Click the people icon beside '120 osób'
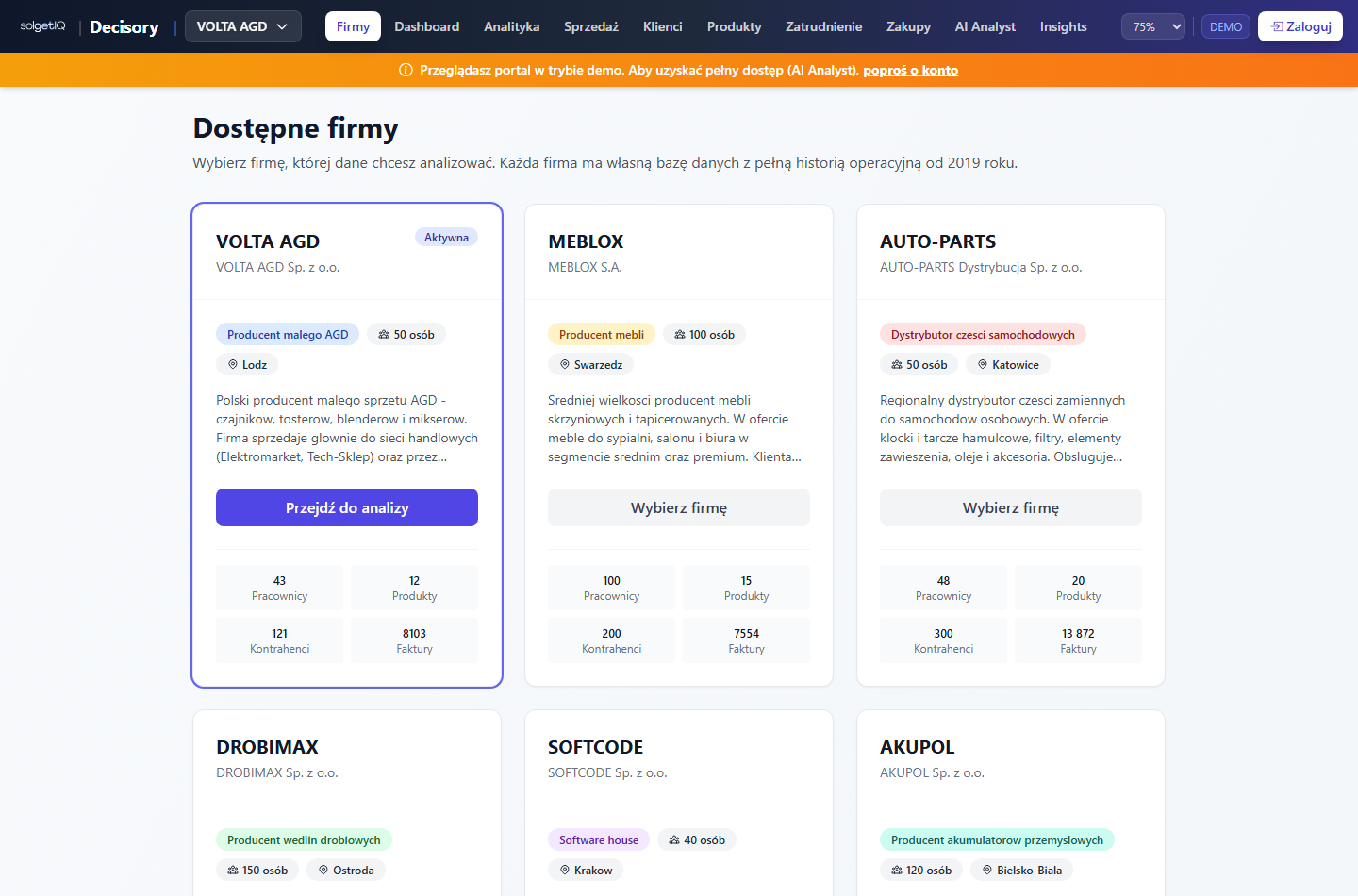The width and height of the screenshot is (1358, 896). [897, 871]
